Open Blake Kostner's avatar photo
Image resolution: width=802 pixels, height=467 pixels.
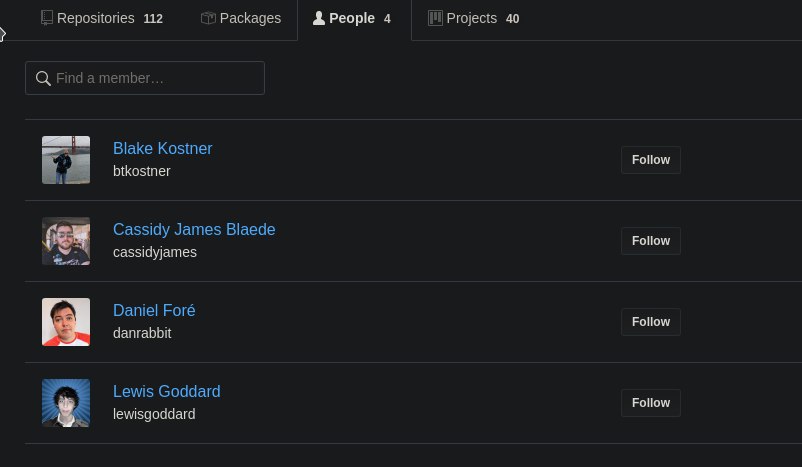point(66,160)
